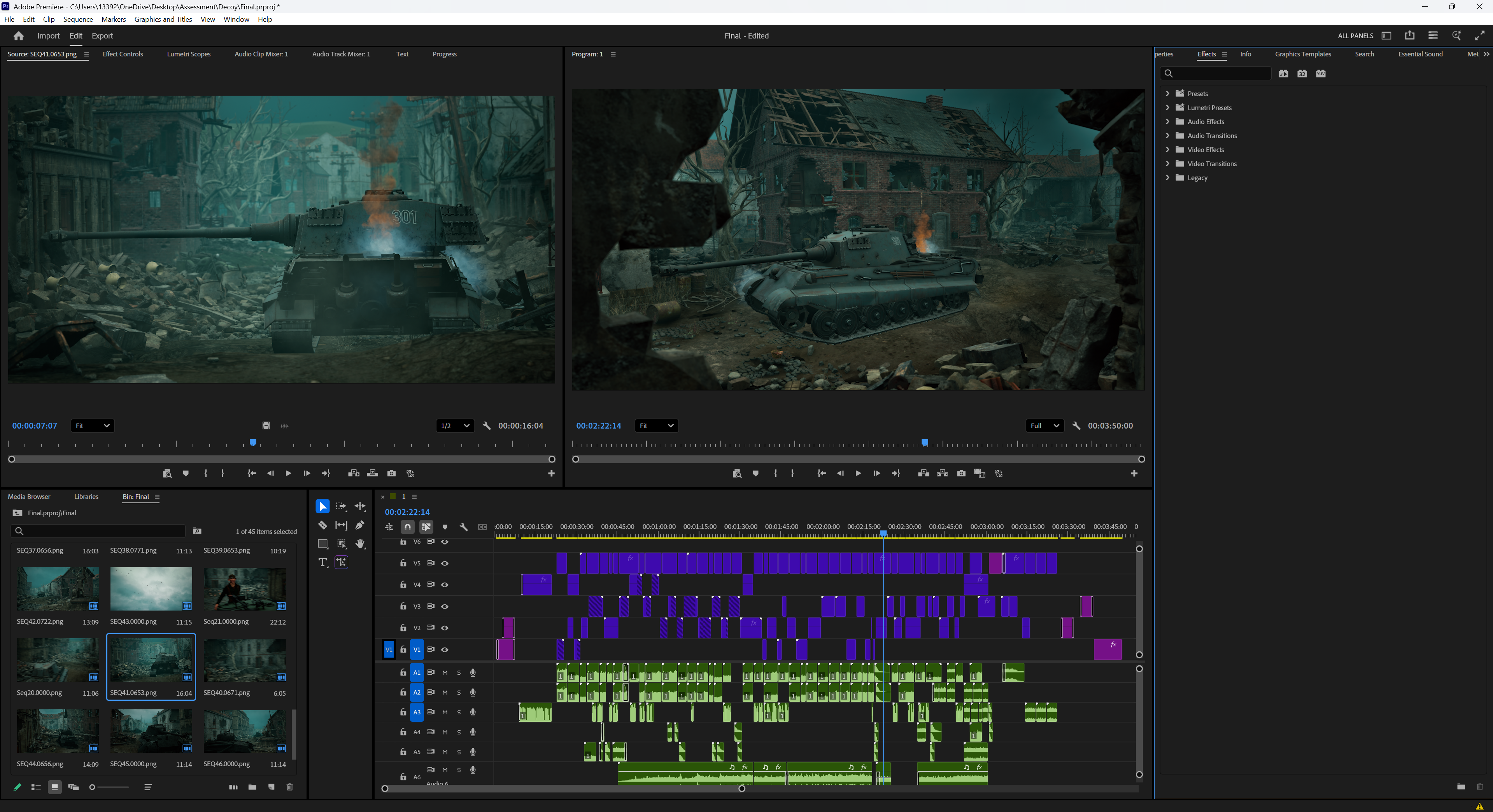
Task: Open the Import page
Action: point(48,36)
